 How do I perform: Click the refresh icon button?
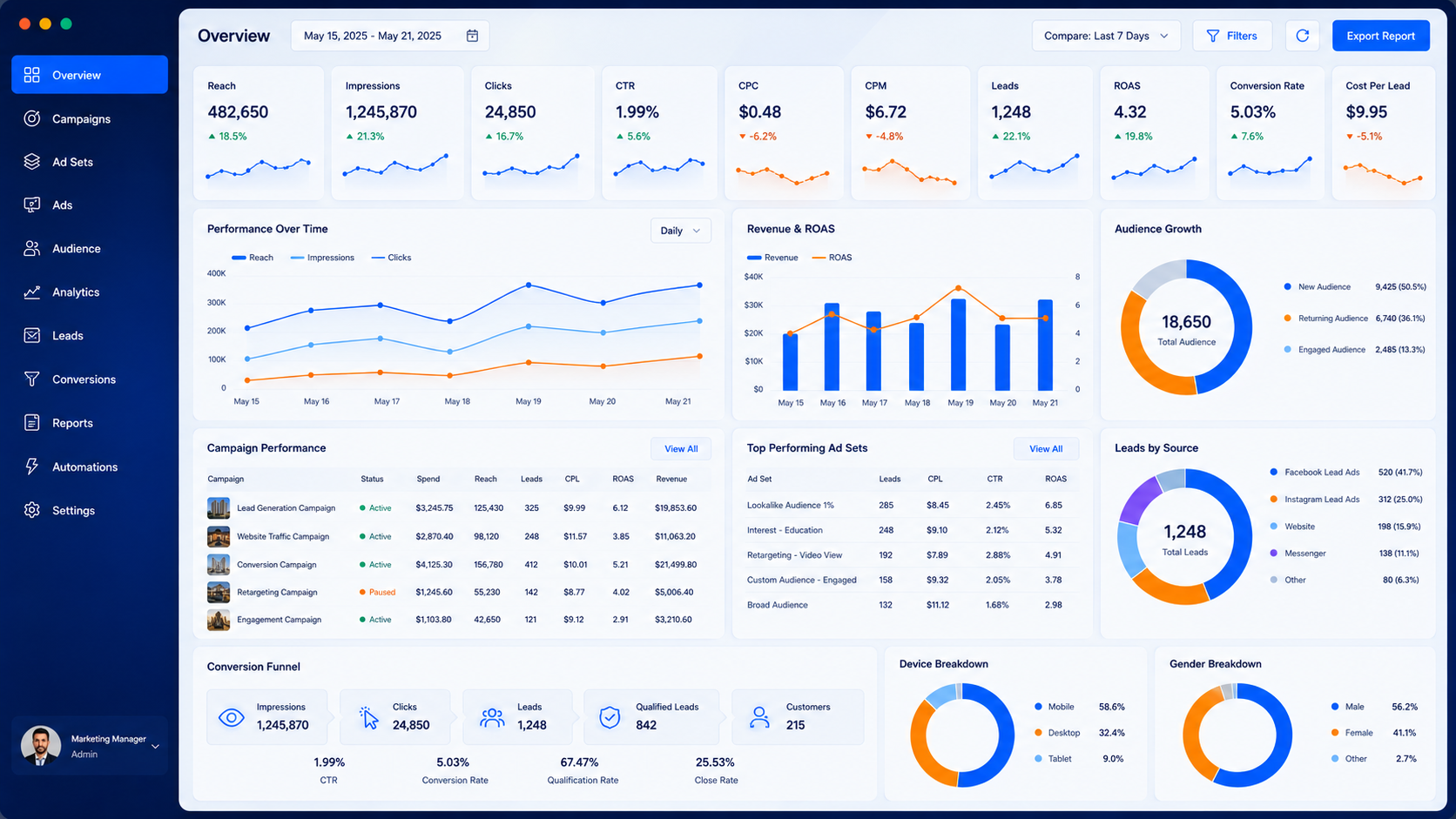pyautogui.click(x=1302, y=36)
